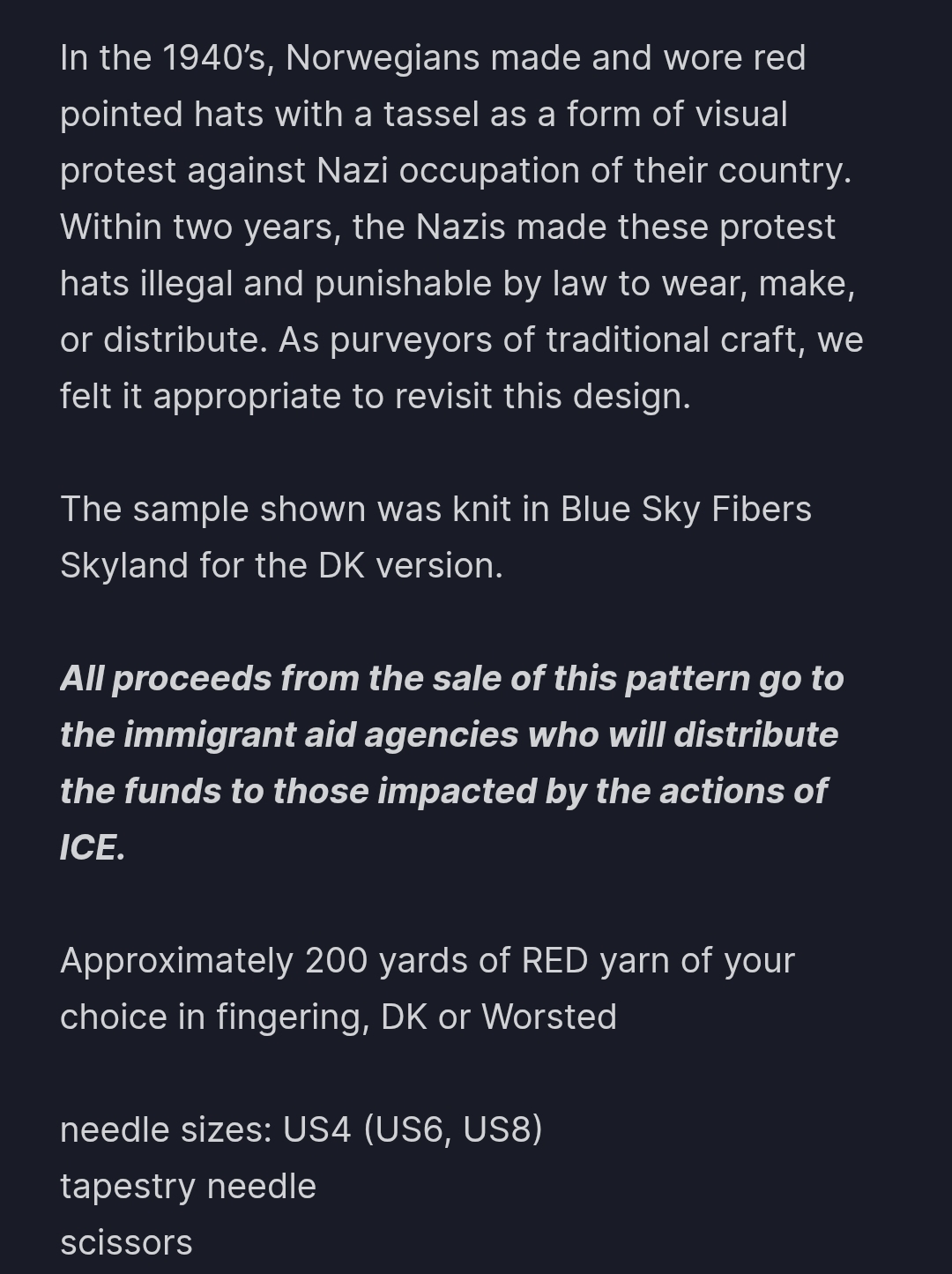This screenshot has height=1274, width=952.
Task: Click the "tapestry needle" line
Action: tap(188, 1187)
